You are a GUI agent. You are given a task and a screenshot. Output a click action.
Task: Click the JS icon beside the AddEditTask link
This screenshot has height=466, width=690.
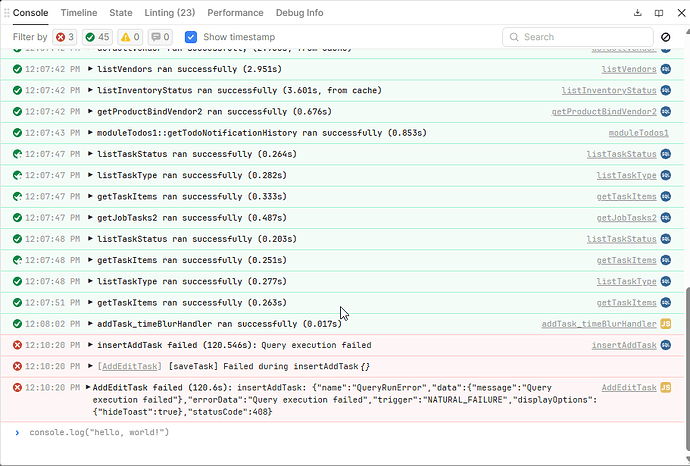point(666,388)
